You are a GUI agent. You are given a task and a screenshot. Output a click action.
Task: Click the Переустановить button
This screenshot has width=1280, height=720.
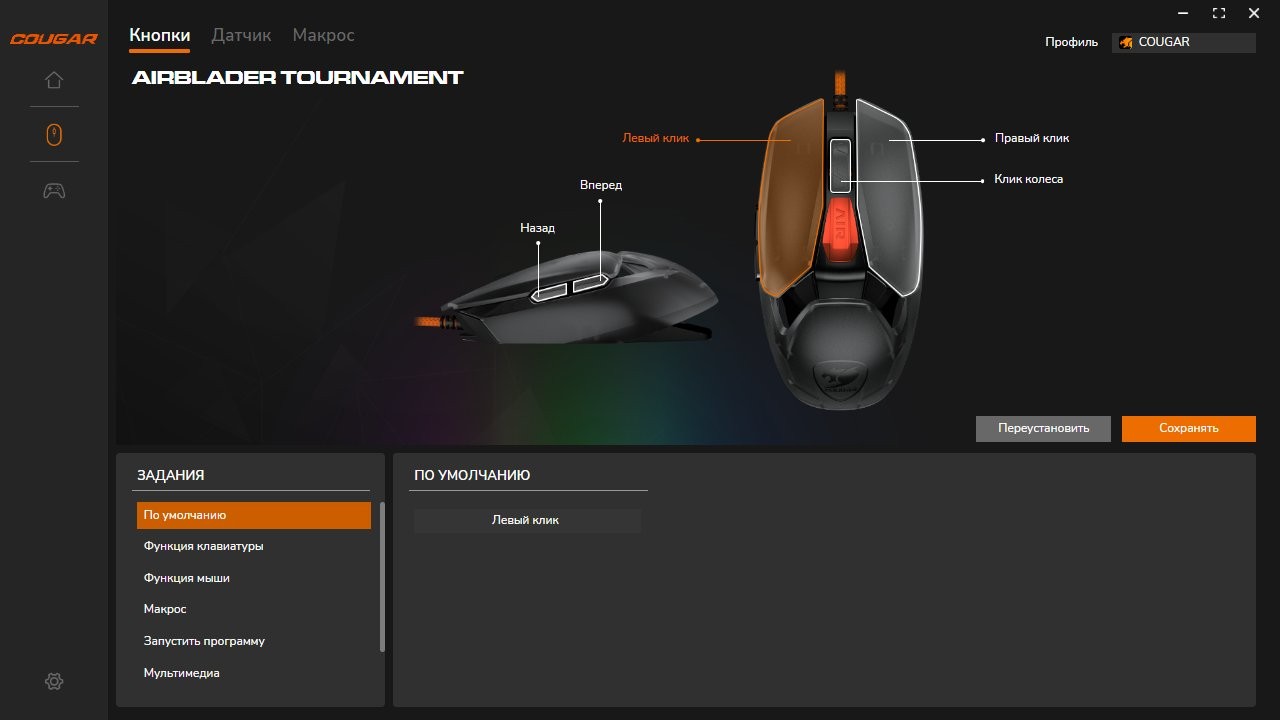click(1043, 428)
